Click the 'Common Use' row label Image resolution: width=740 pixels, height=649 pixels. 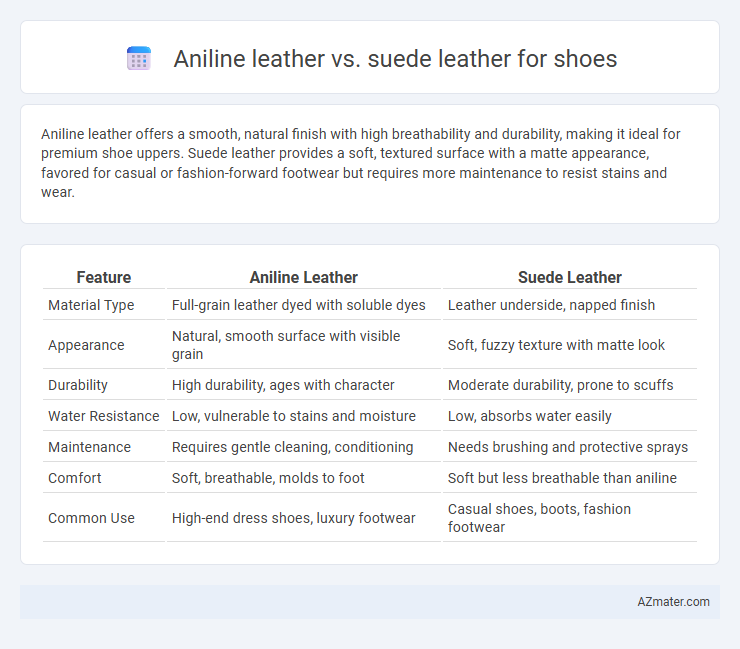point(92,518)
